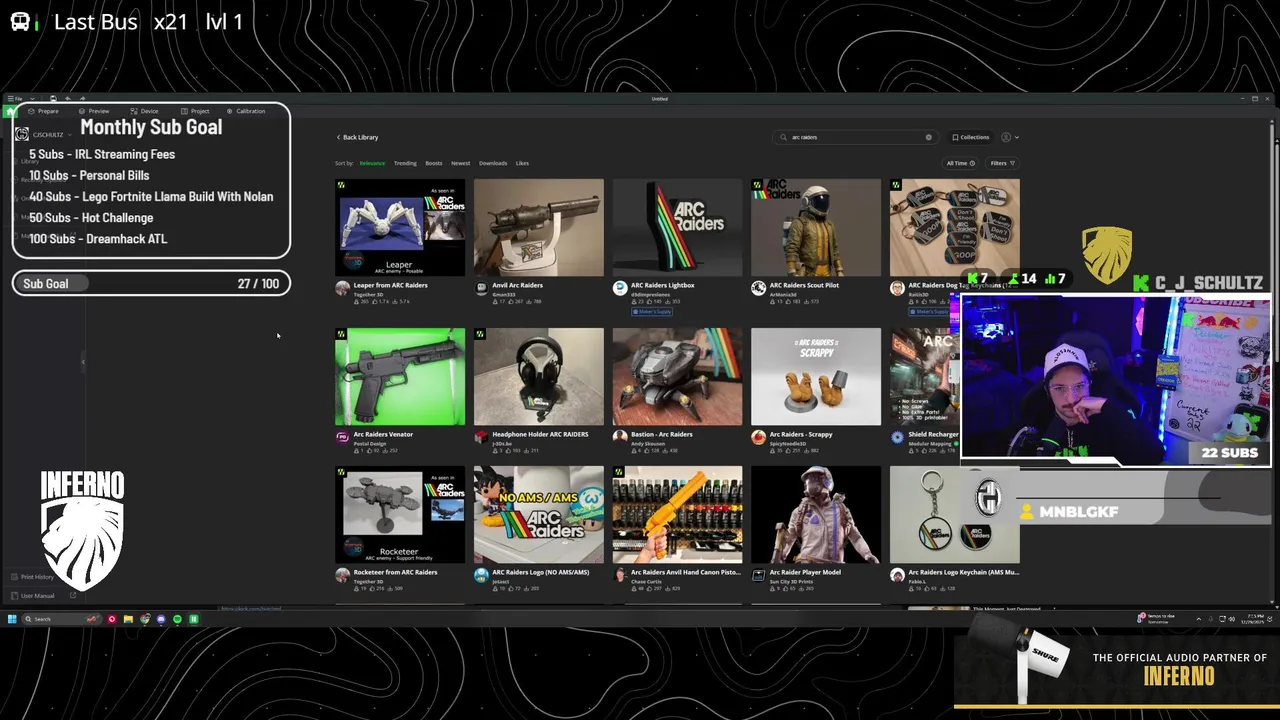Open Anvil Arc Raiders model thumbnail
This screenshot has width=1280, height=720.
539,227
